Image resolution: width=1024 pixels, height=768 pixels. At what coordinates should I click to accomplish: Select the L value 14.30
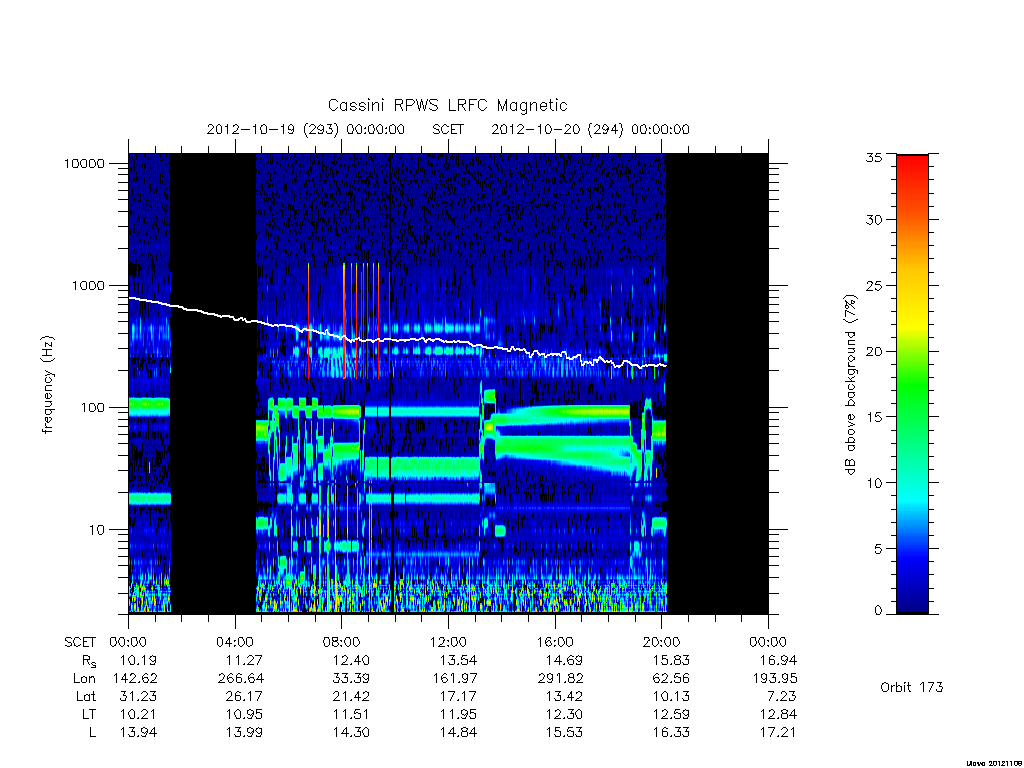[351, 733]
